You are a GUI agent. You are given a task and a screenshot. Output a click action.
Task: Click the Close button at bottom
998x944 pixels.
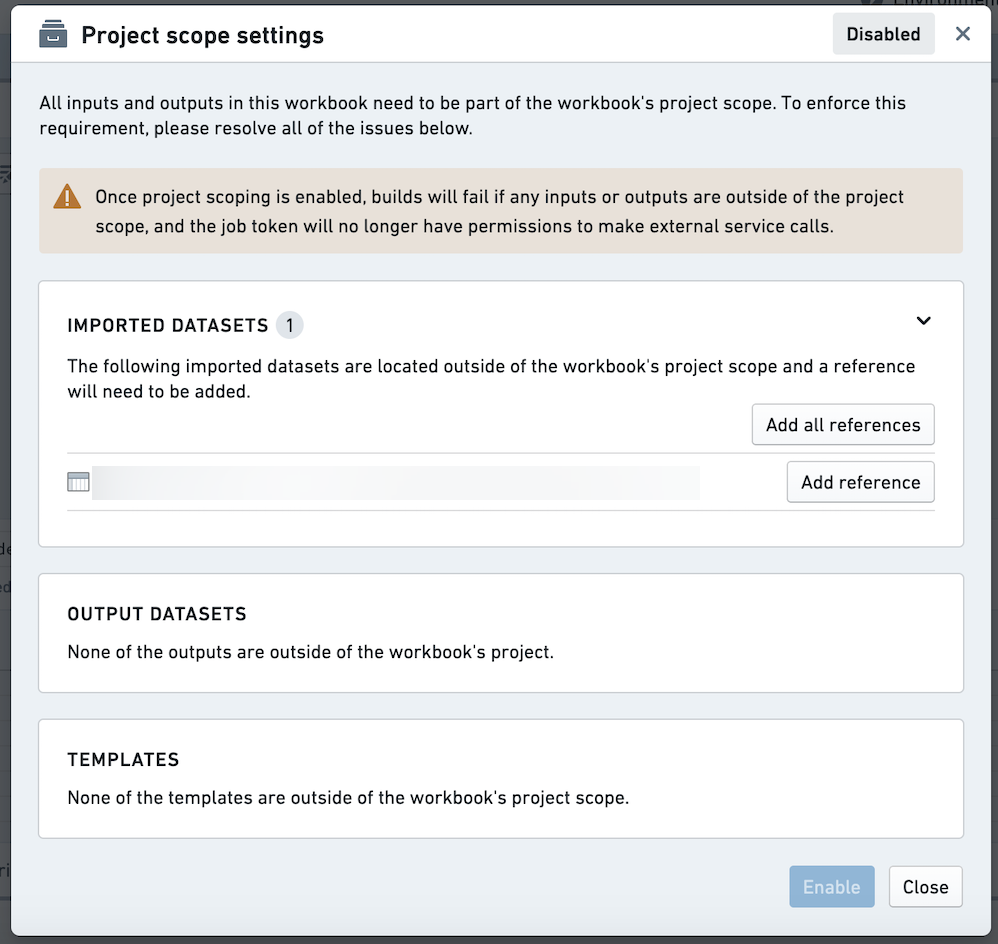[x=925, y=887]
